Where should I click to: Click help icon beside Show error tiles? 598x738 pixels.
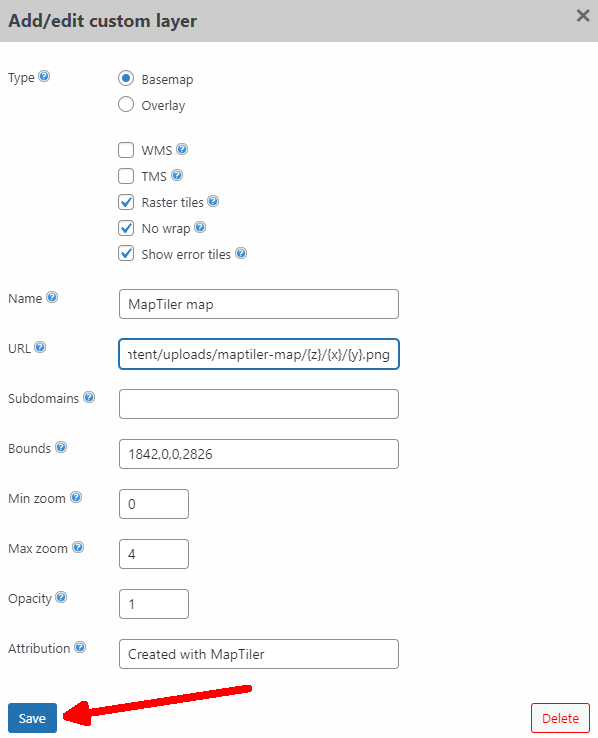(x=241, y=253)
